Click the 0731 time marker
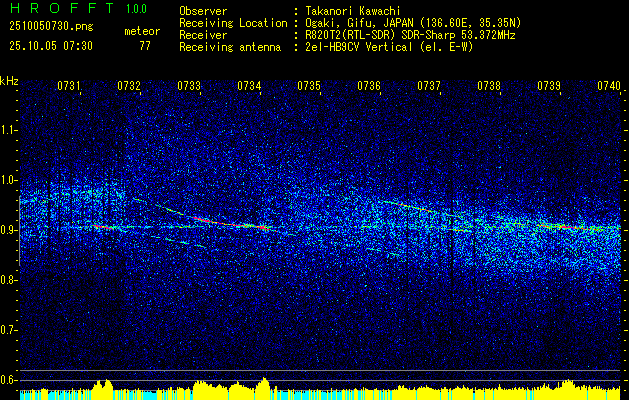 [69, 86]
